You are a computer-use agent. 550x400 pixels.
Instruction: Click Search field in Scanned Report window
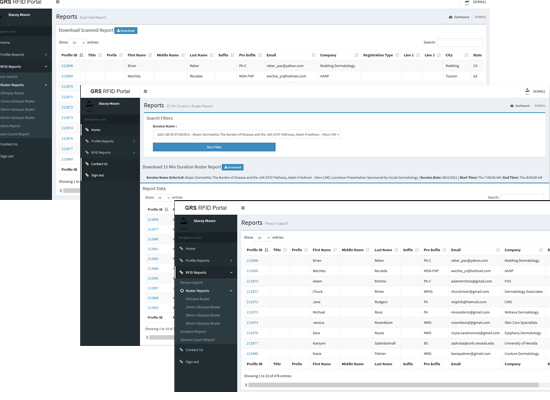[x=460, y=42]
